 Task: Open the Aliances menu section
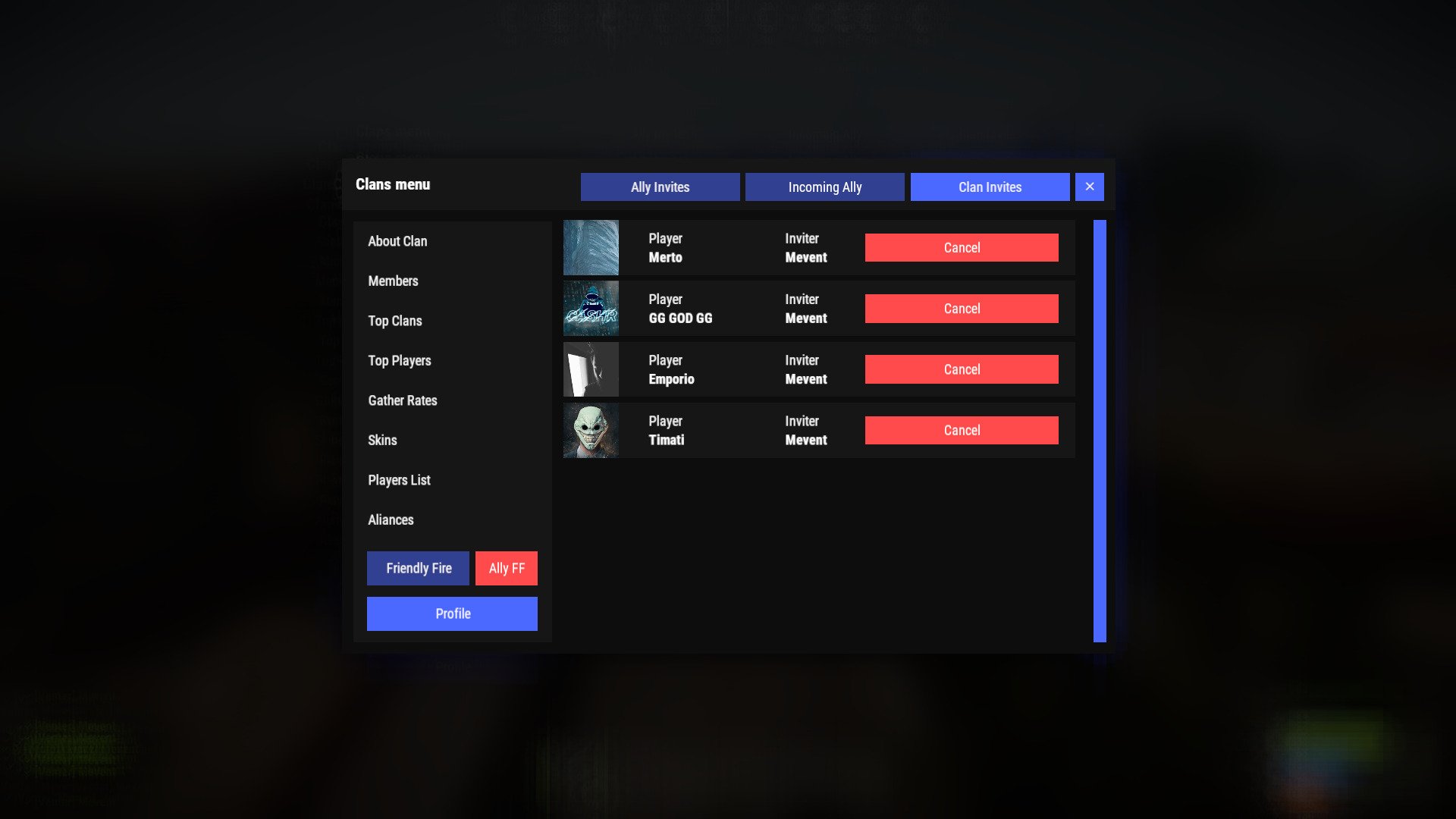[x=390, y=519]
